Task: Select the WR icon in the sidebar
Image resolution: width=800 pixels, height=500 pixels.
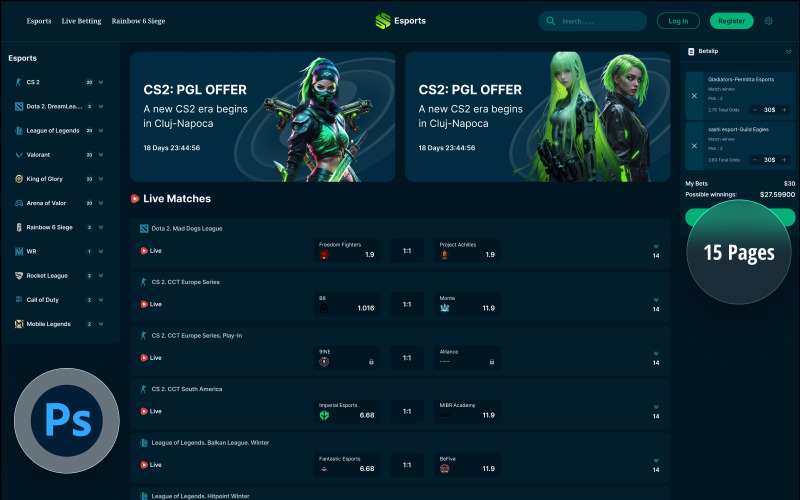Action: (x=19, y=251)
